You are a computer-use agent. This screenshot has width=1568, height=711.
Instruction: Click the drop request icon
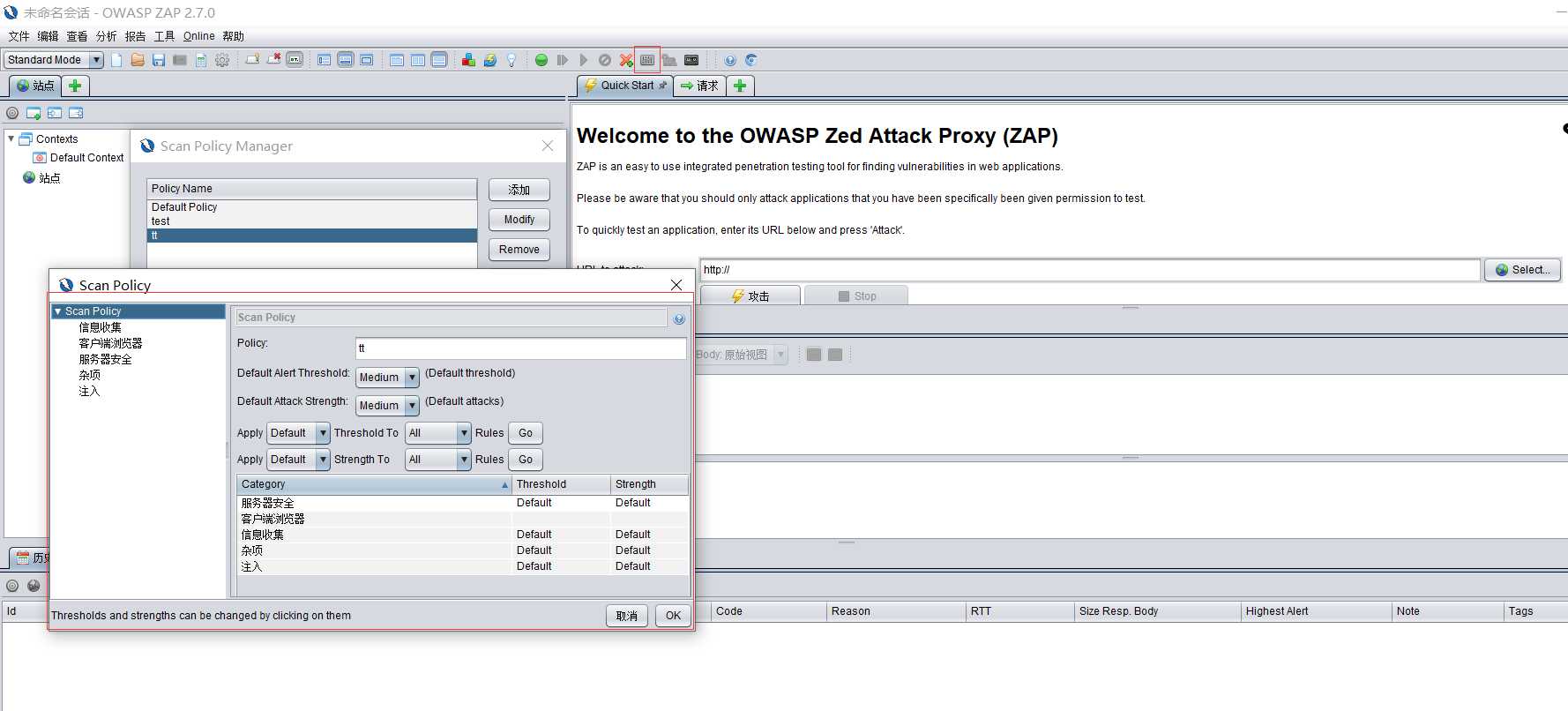[x=605, y=60]
